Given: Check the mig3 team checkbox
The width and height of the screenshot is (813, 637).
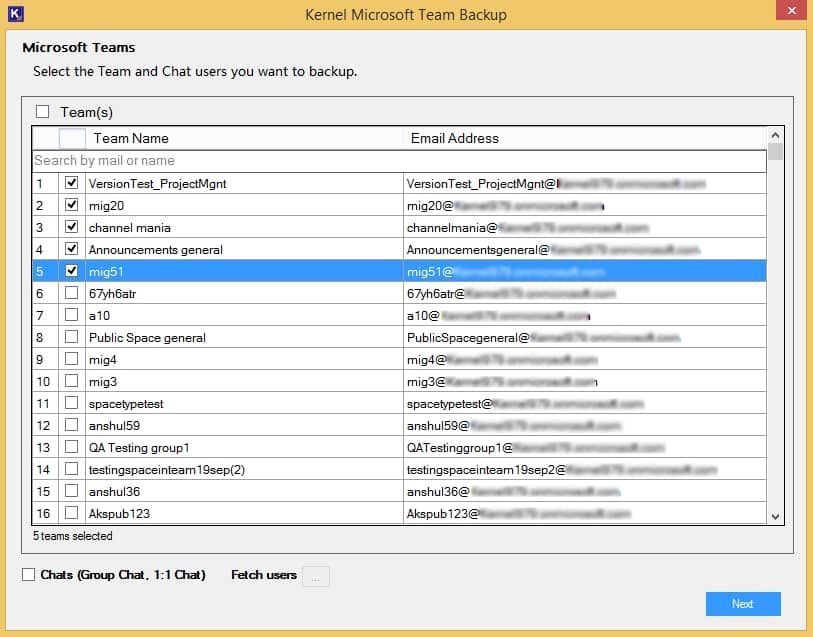Looking at the screenshot, I should (x=72, y=381).
